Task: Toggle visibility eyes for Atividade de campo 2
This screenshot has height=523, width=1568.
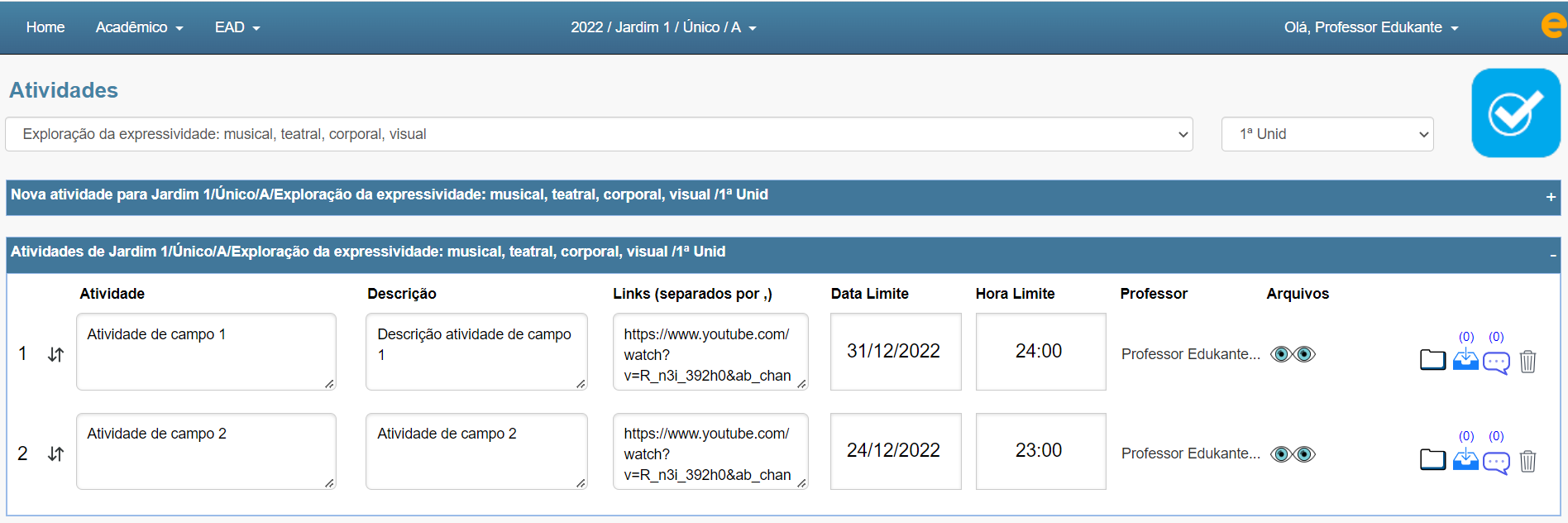Action: coord(1293,453)
